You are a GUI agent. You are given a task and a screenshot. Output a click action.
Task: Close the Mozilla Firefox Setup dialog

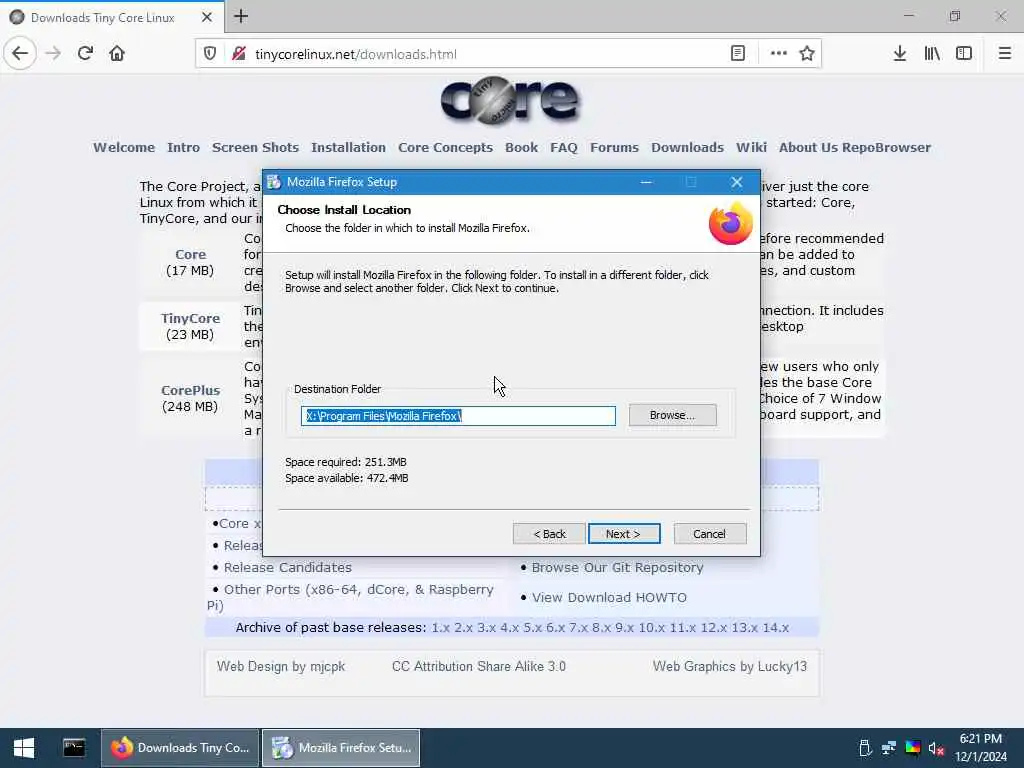[x=737, y=182]
